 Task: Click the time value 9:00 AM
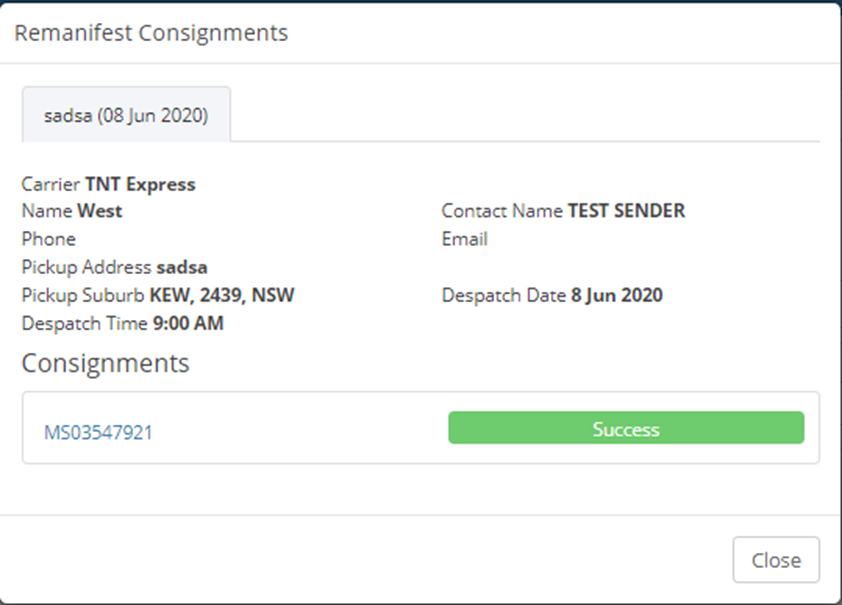tap(188, 323)
